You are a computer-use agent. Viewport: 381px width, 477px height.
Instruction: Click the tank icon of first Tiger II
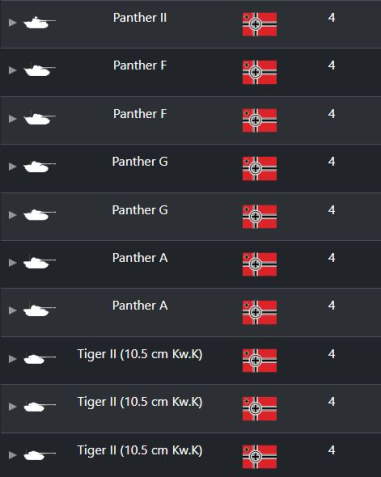coord(39,359)
